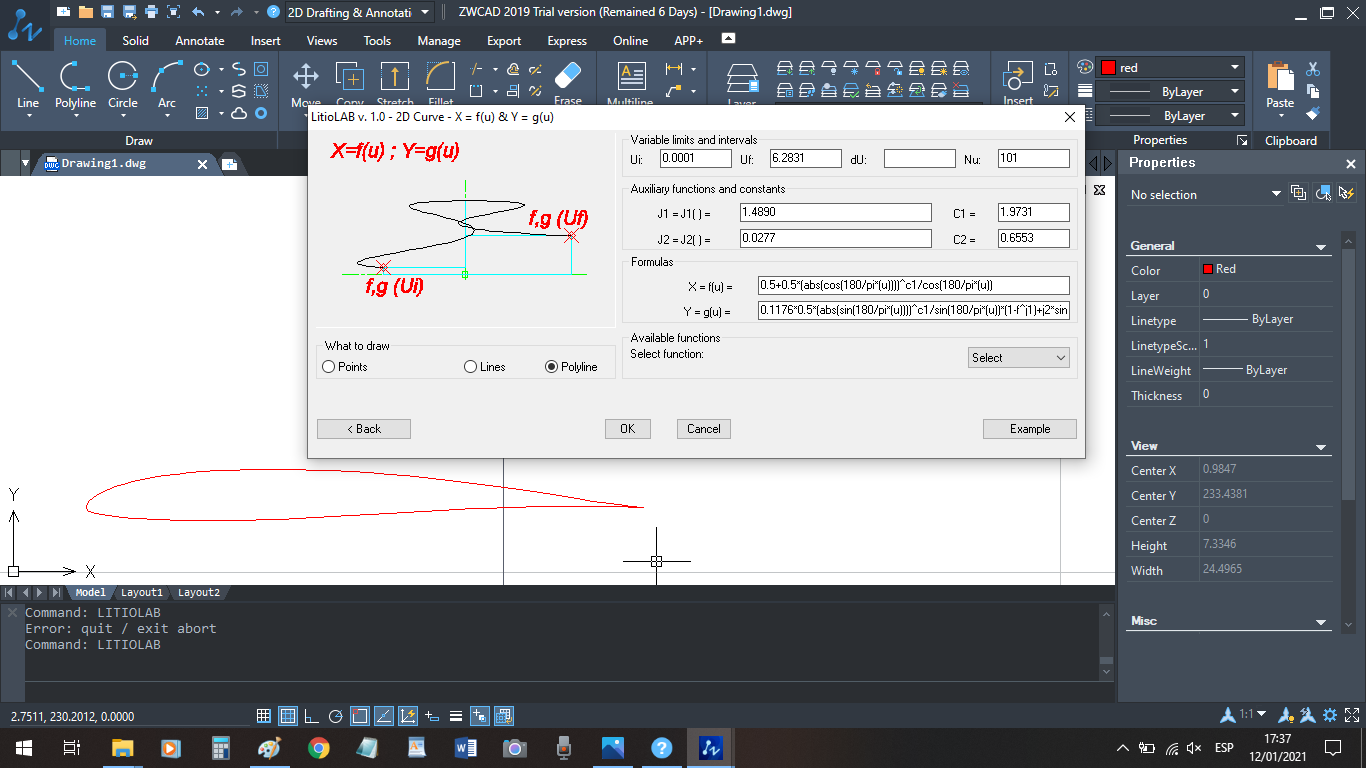1366x768 pixels.
Task: Toggle ortho mode in status bar
Action: pos(312,716)
